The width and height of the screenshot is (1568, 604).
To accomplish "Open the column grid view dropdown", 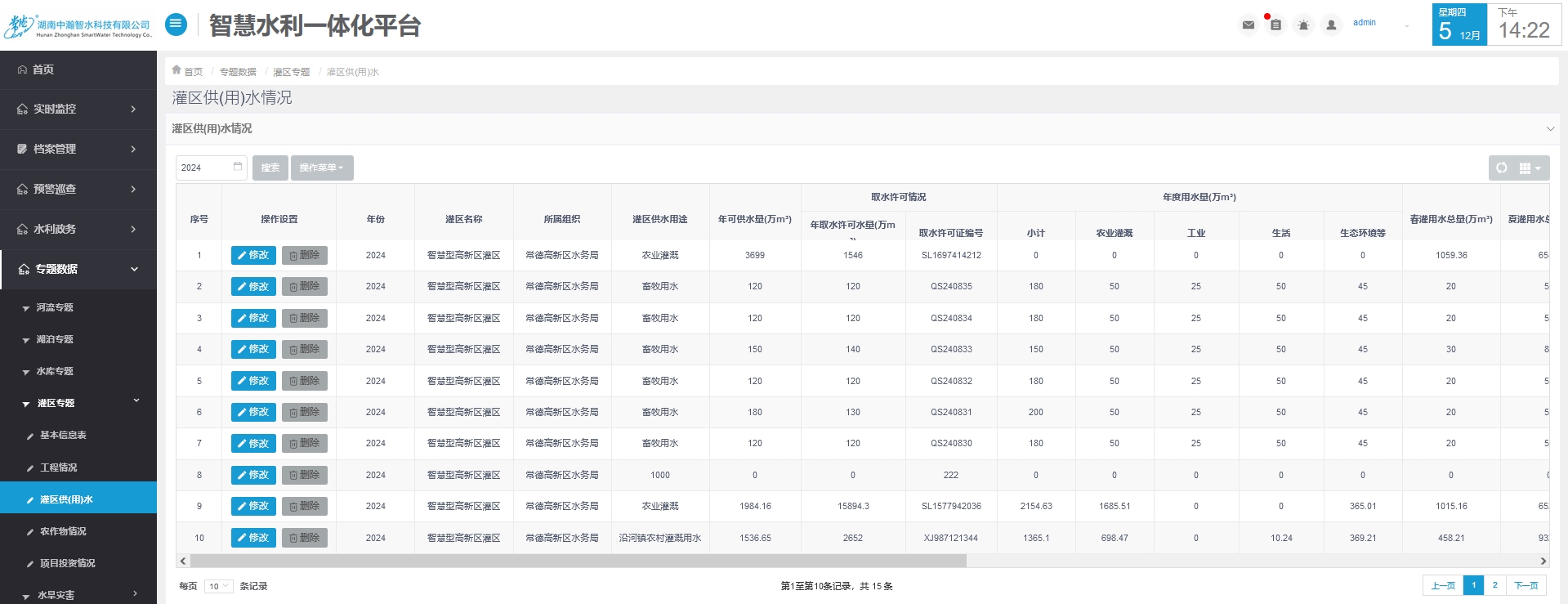I will pos(1530,168).
